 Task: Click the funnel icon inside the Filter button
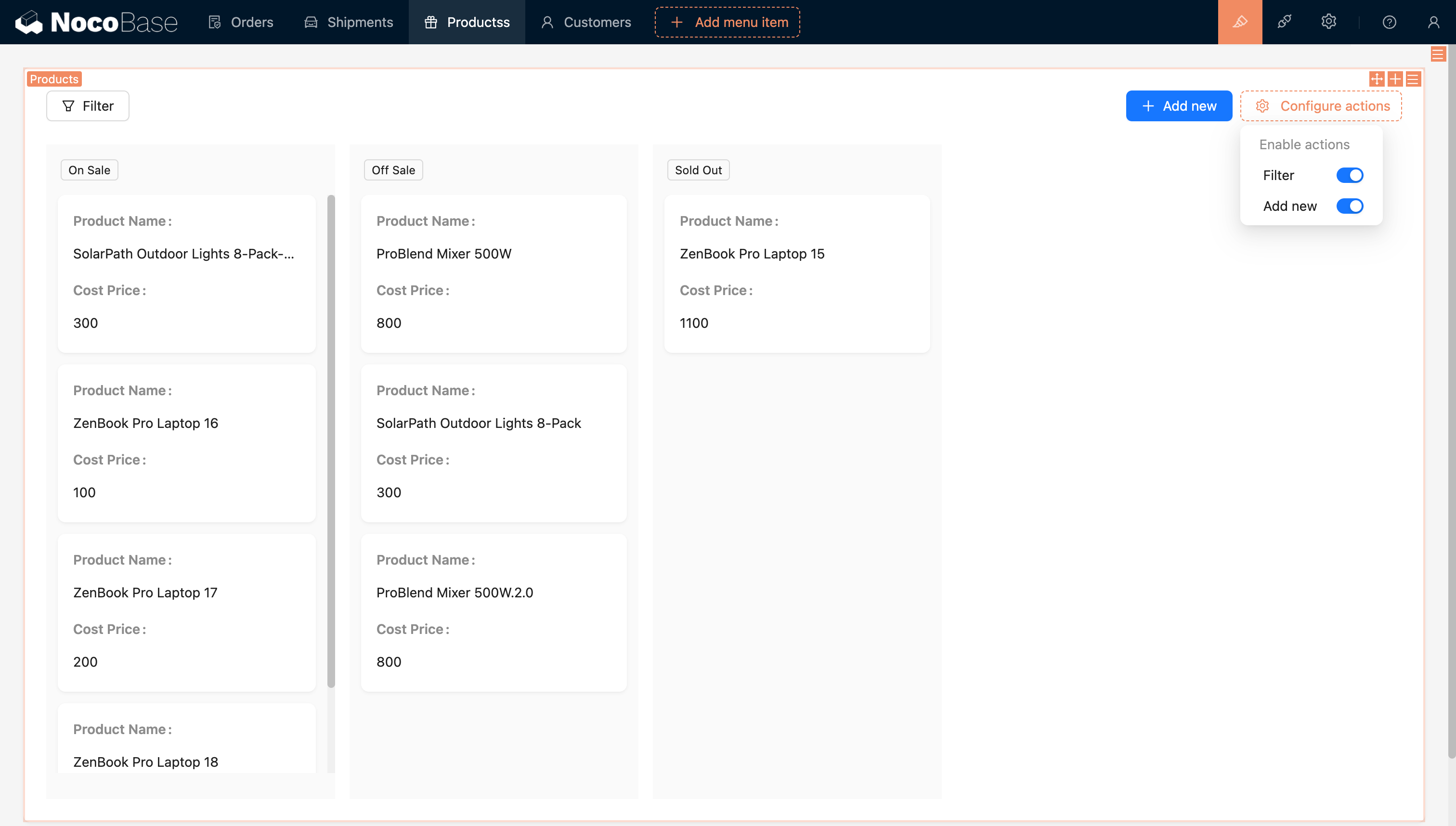tap(68, 105)
